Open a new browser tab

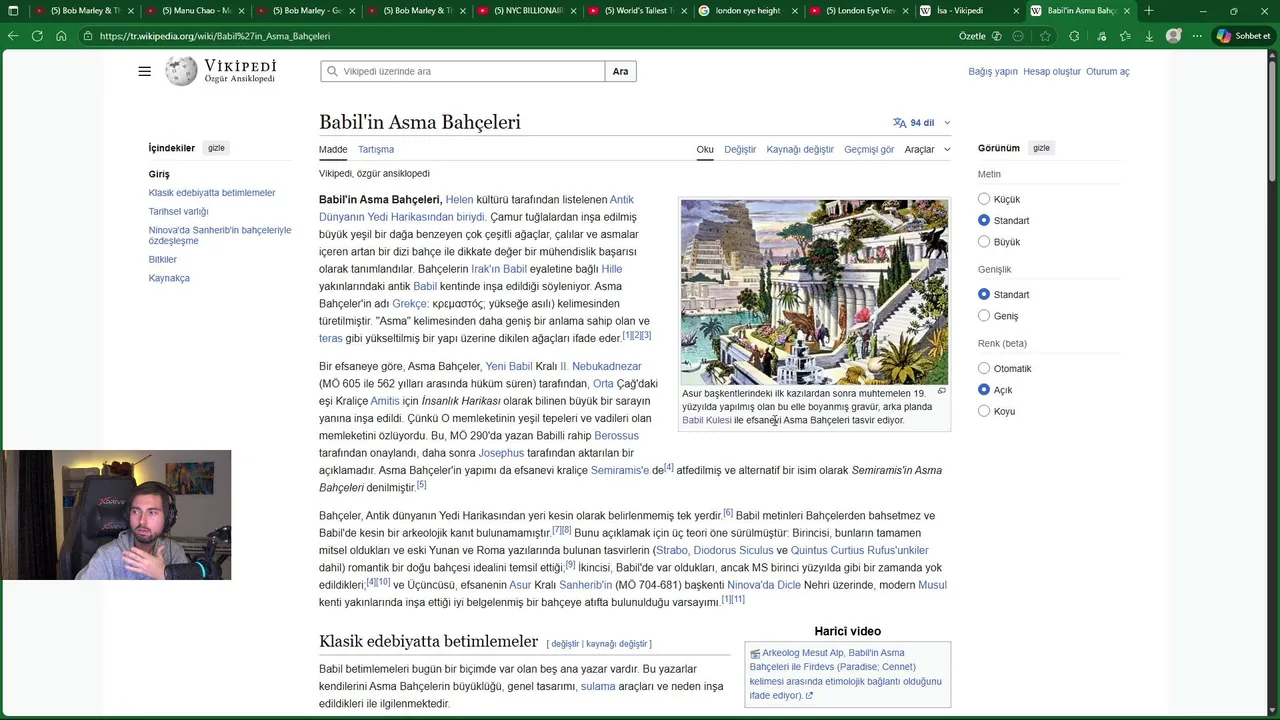1148,11
